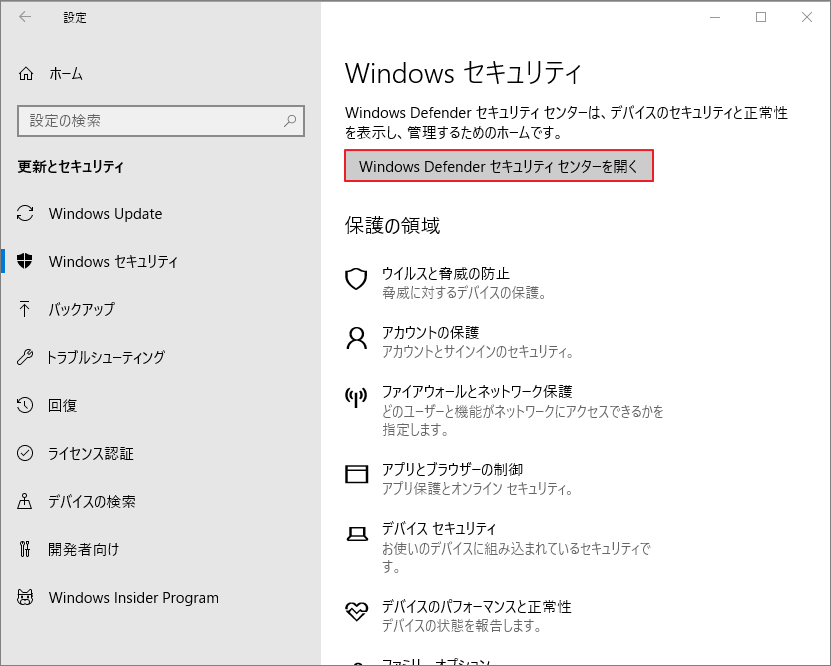Viewport: 831px width, 666px height.
Task: Click the アプリ保護とオンライン セキュリティ。 description
Action: tap(478, 488)
